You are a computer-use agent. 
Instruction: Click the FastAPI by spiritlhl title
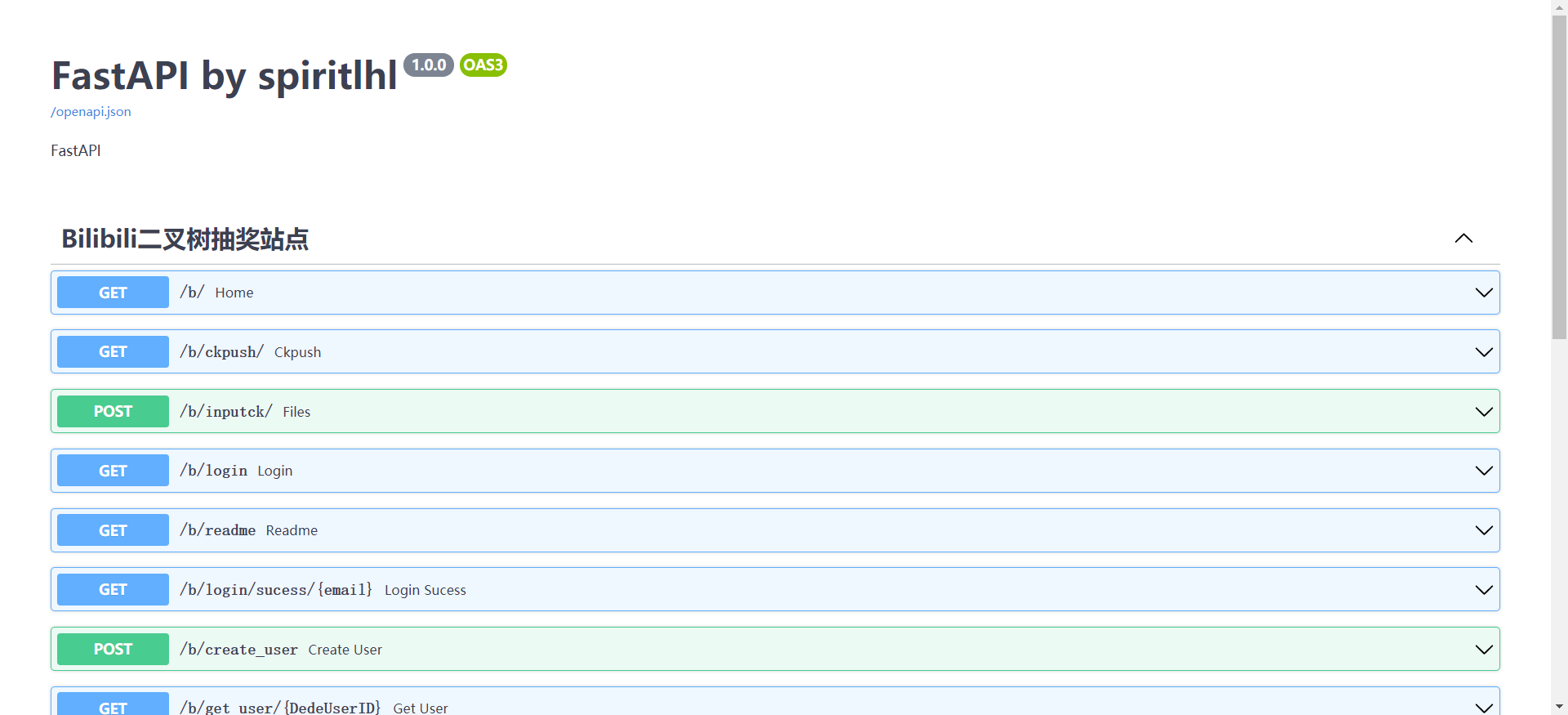pyautogui.click(x=225, y=76)
